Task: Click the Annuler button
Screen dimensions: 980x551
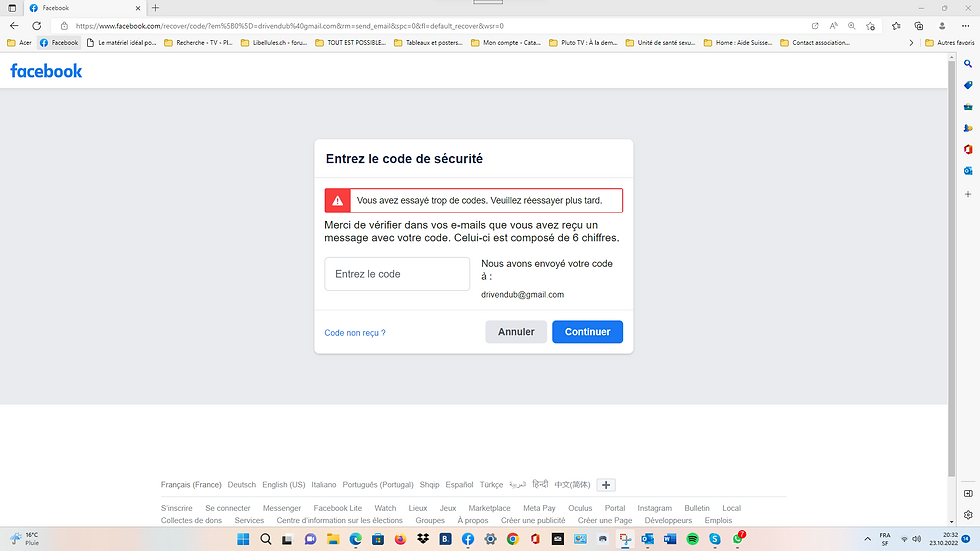Action: (x=516, y=332)
